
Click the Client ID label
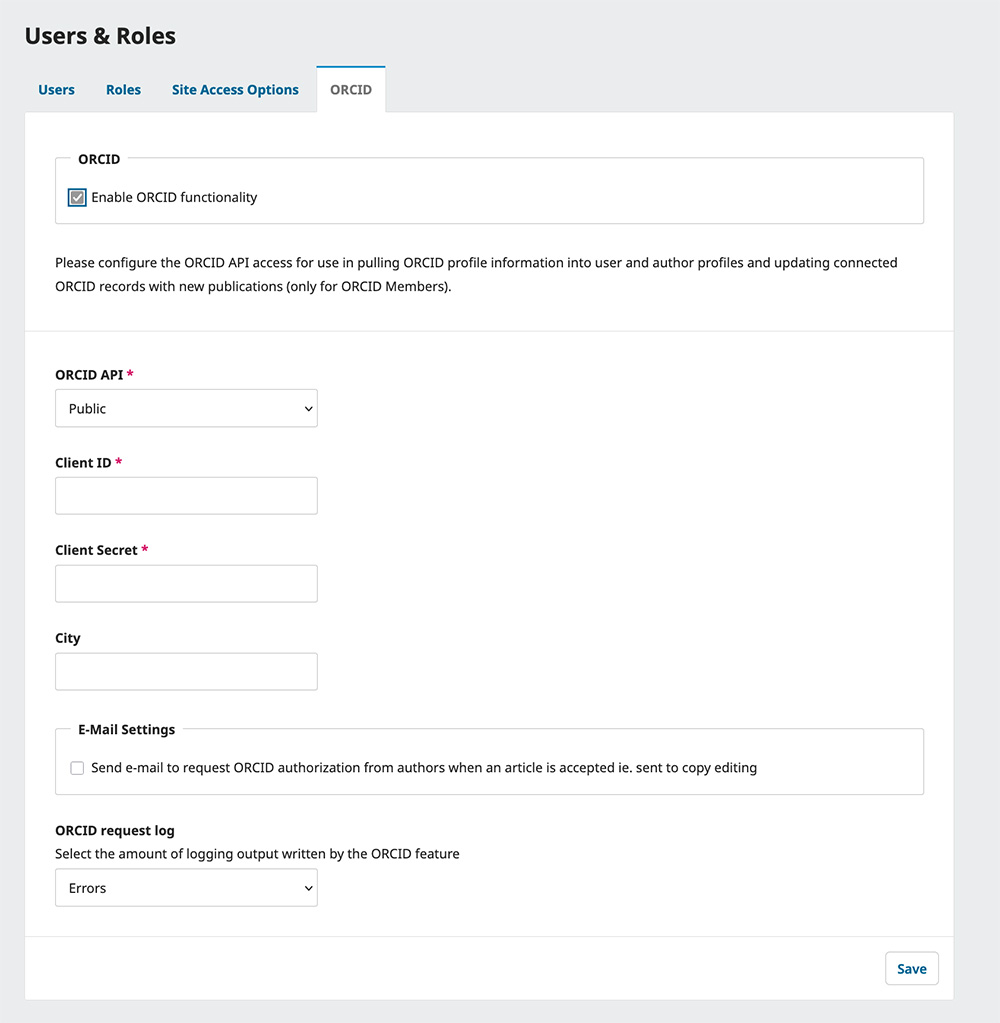click(x=83, y=463)
